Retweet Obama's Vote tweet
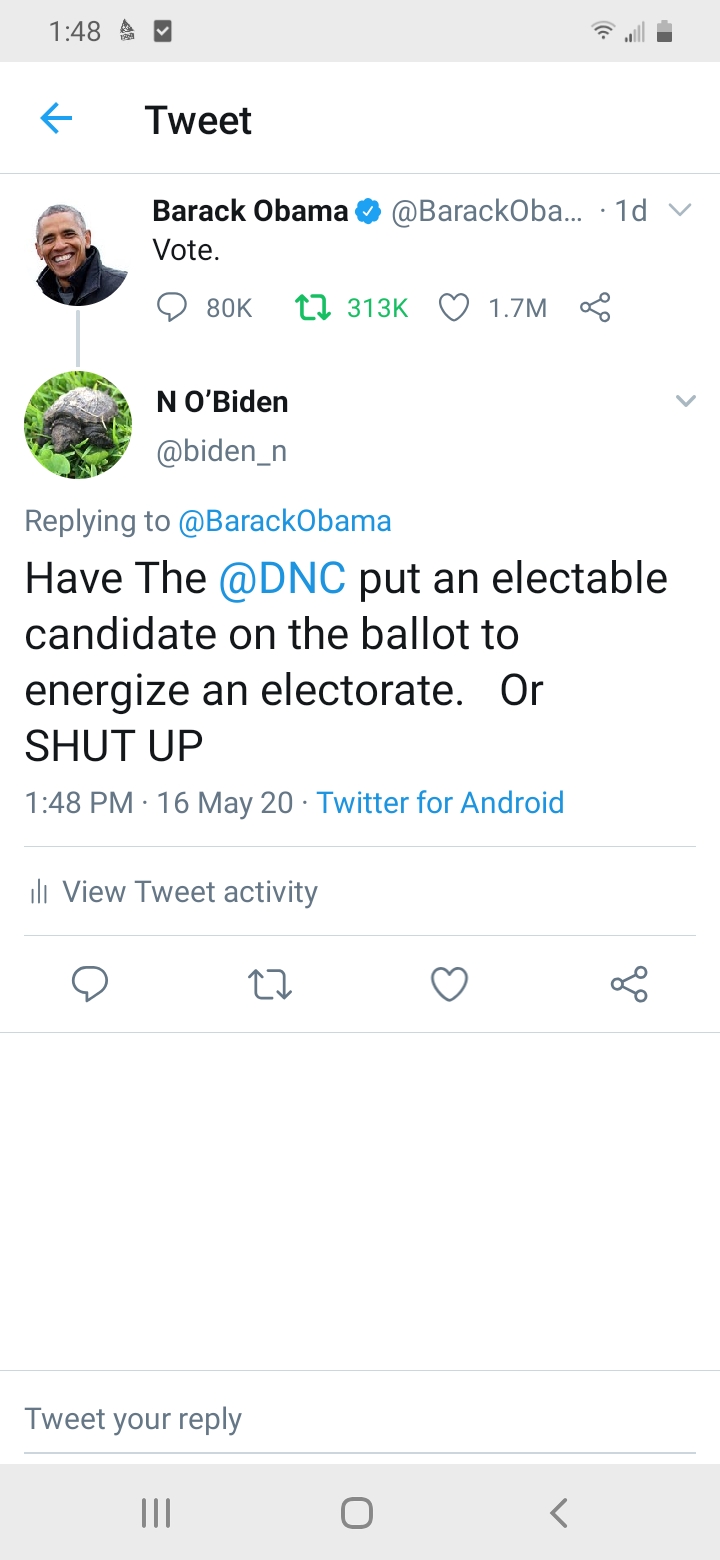 point(314,308)
